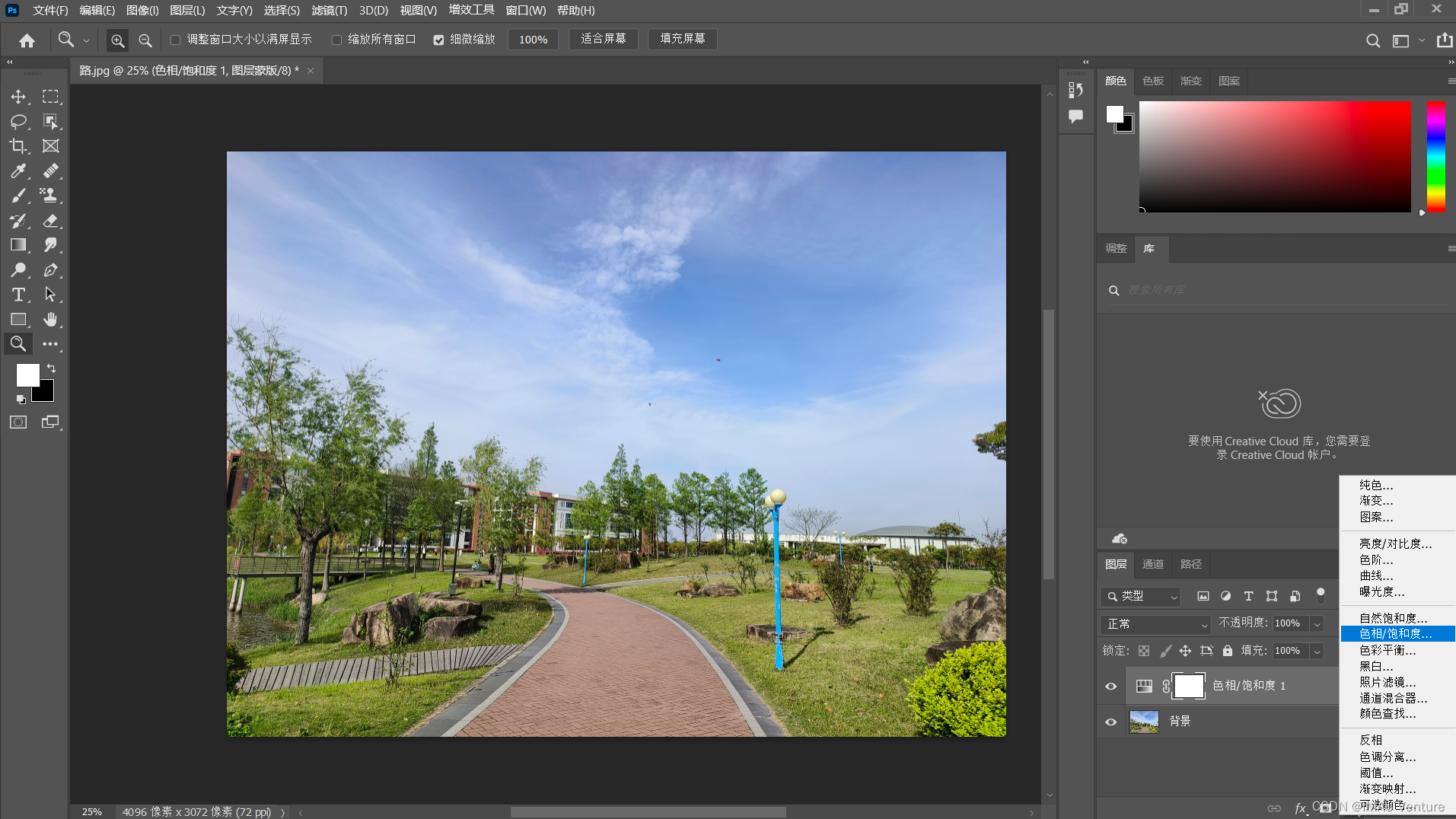This screenshot has height=819, width=1456.
Task: Expand the status bar info arrow
Action: coord(283,812)
